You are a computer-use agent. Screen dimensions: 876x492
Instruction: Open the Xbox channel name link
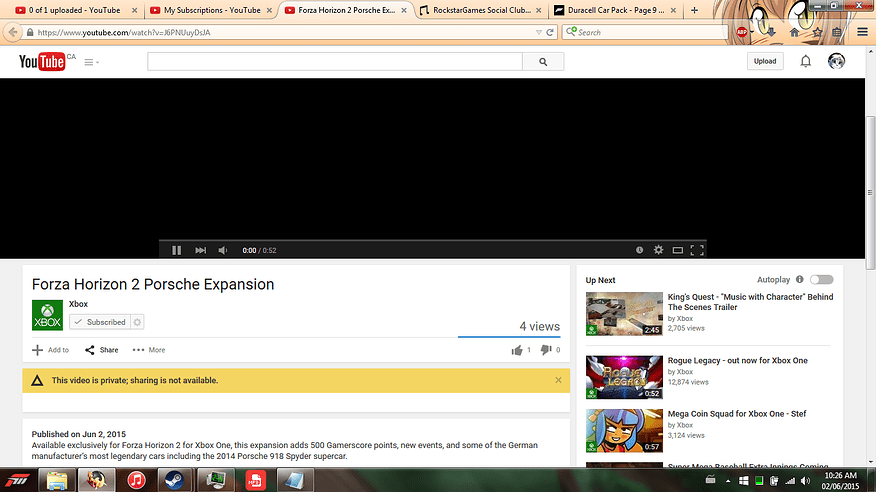[x=78, y=304]
